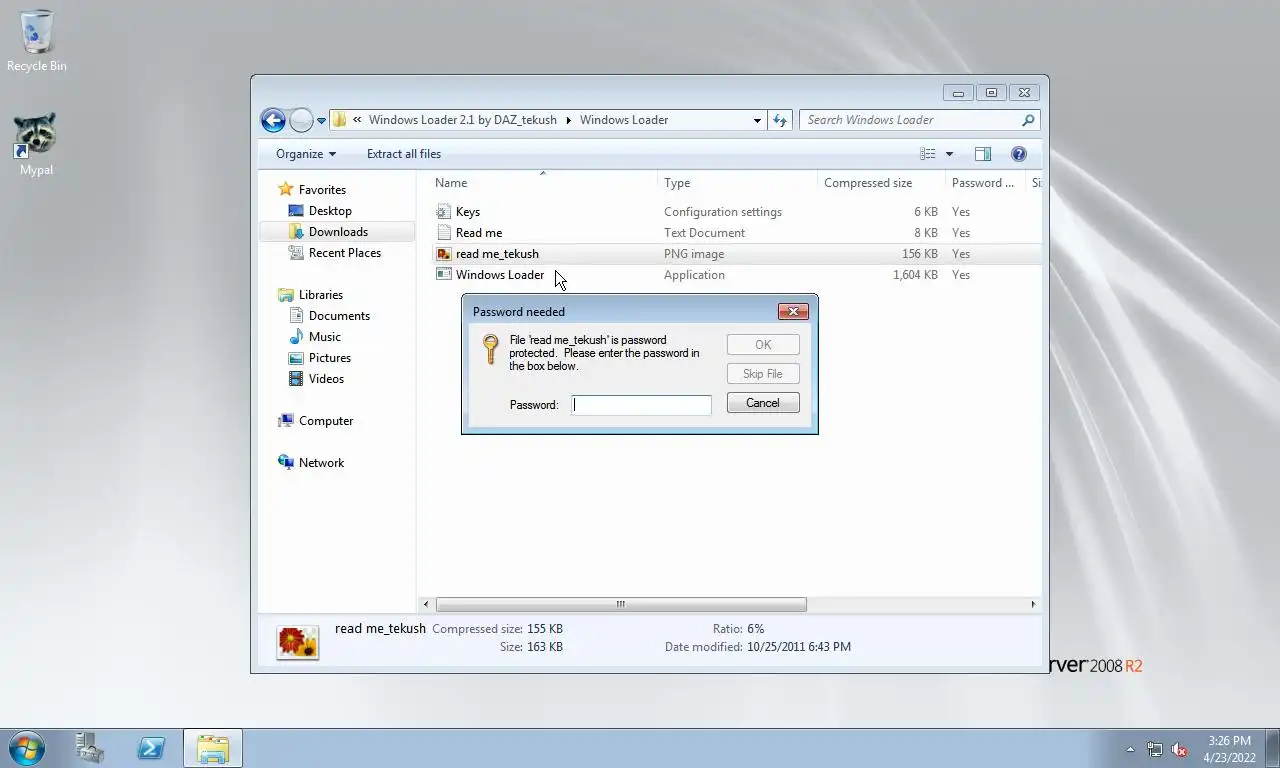The width and height of the screenshot is (1280, 768).
Task: Select Libraries in the navigation pane
Action: click(320, 295)
